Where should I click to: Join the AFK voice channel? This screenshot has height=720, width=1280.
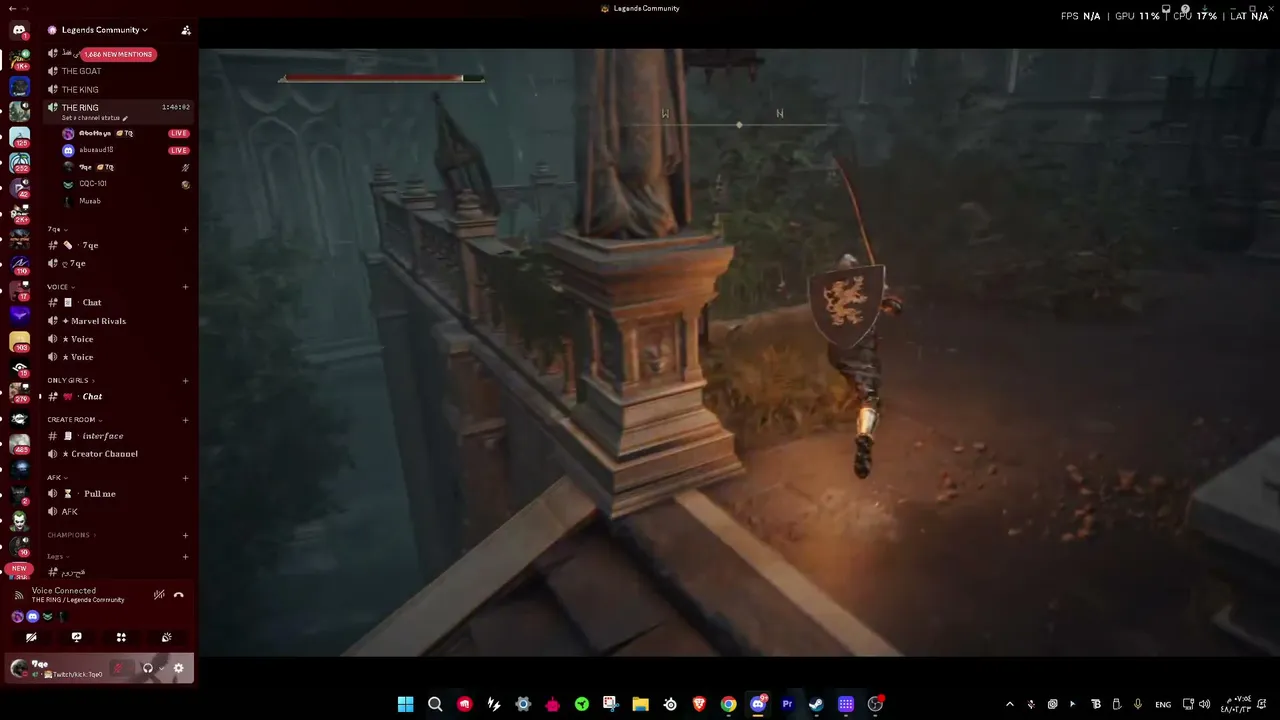117,512
